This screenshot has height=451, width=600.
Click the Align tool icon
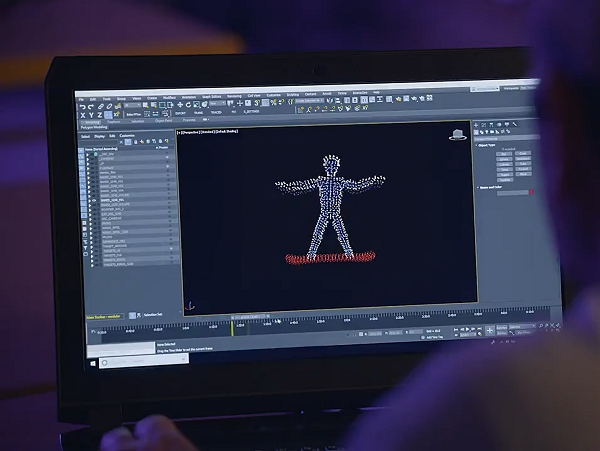pos(338,101)
